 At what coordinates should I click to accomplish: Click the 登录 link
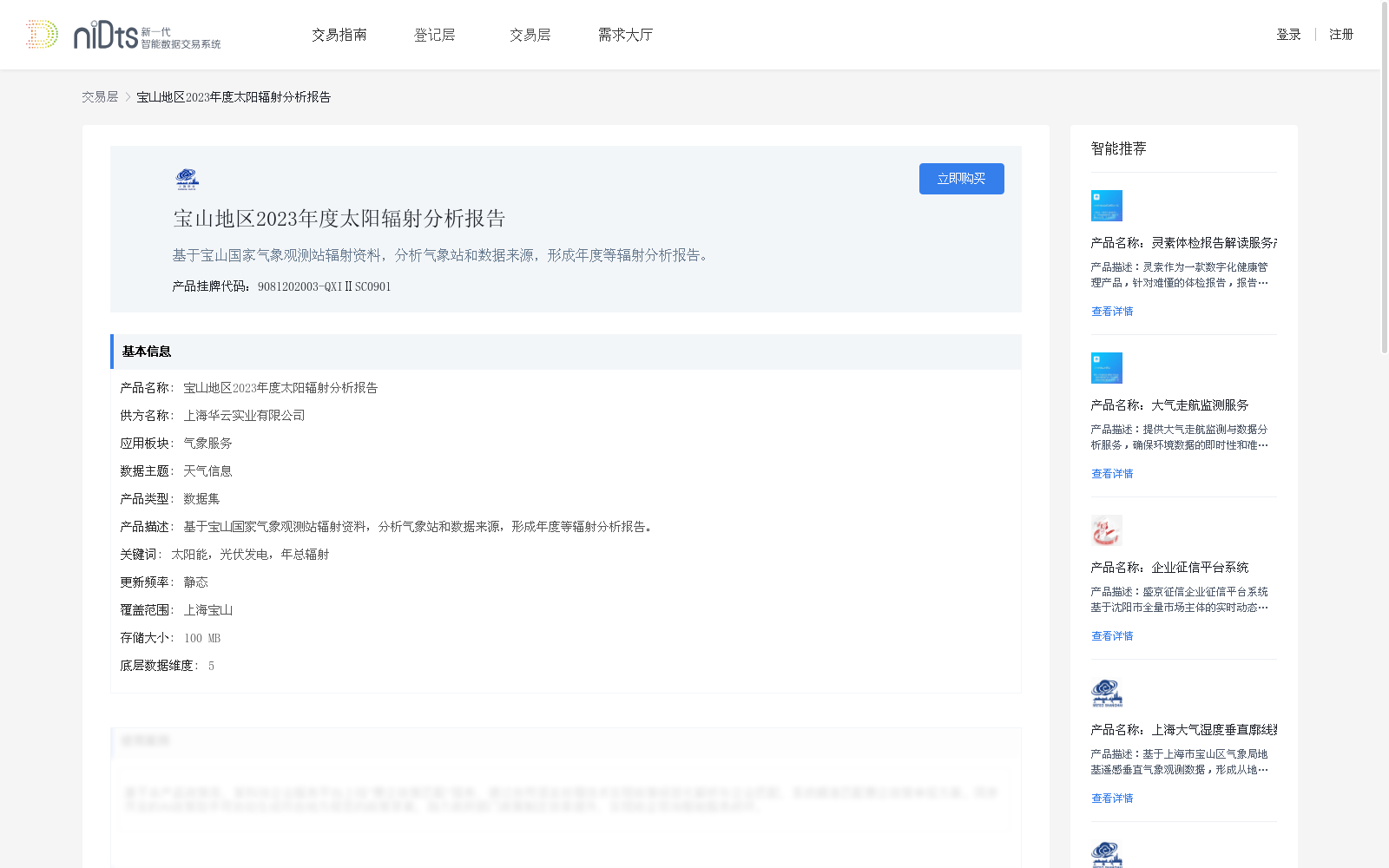point(1288,35)
